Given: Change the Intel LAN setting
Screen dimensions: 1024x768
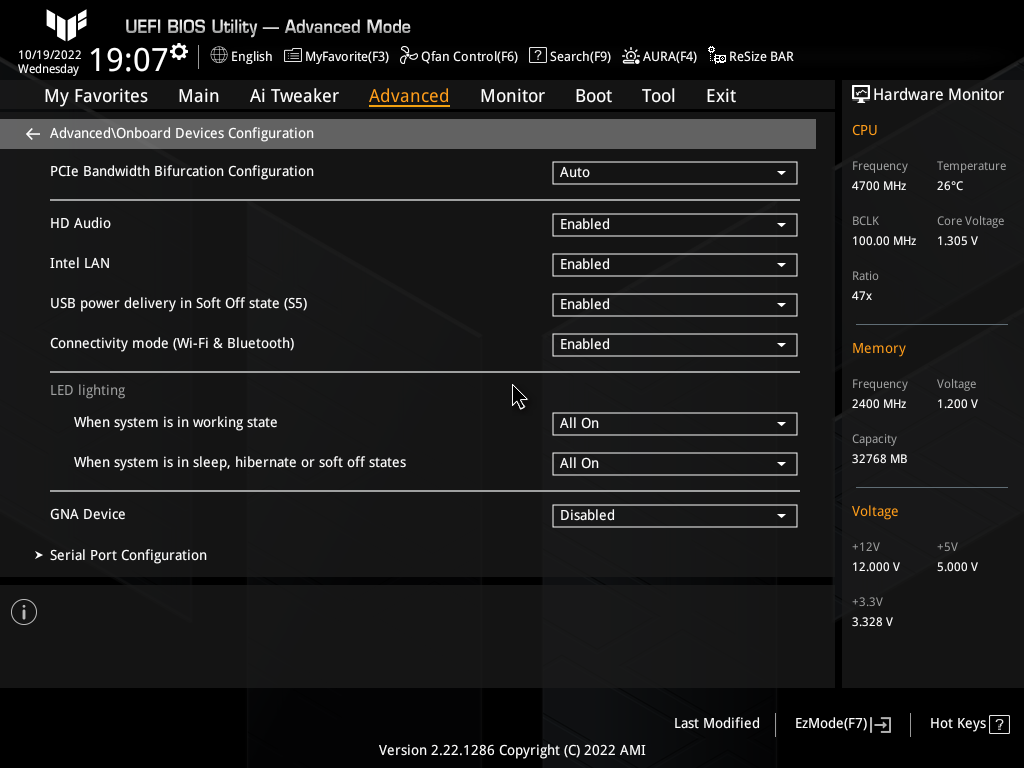Looking at the screenshot, I should click(x=674, y=264).
